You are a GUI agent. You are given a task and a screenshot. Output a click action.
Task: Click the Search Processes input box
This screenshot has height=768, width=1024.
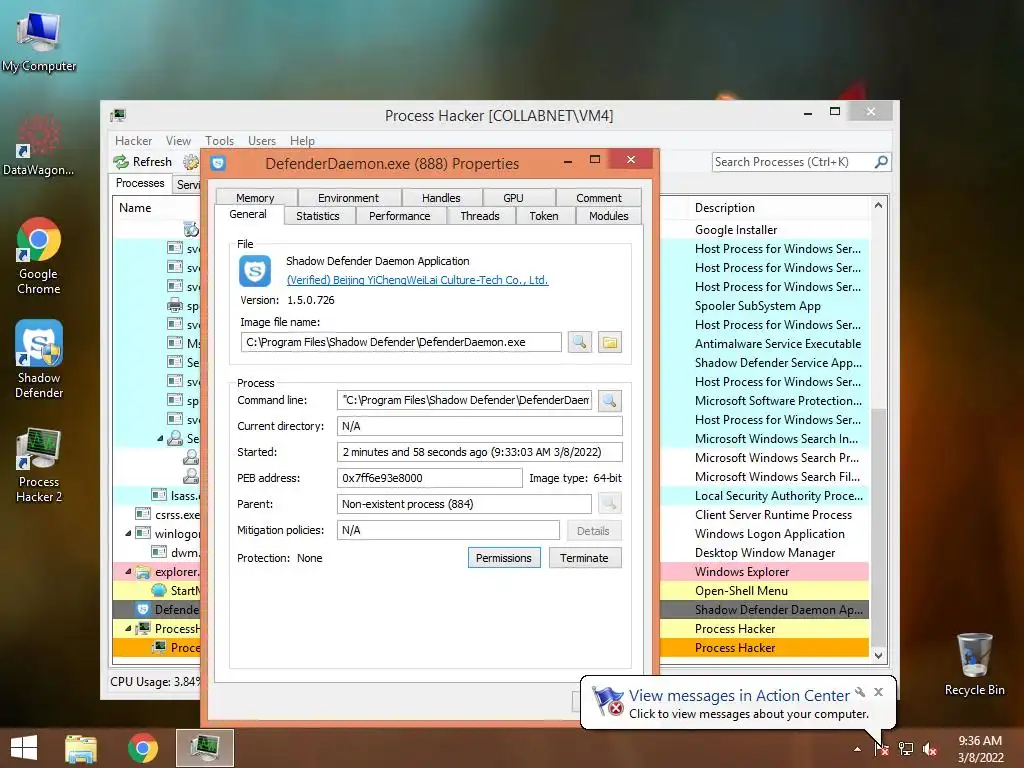tap(793, 162)
